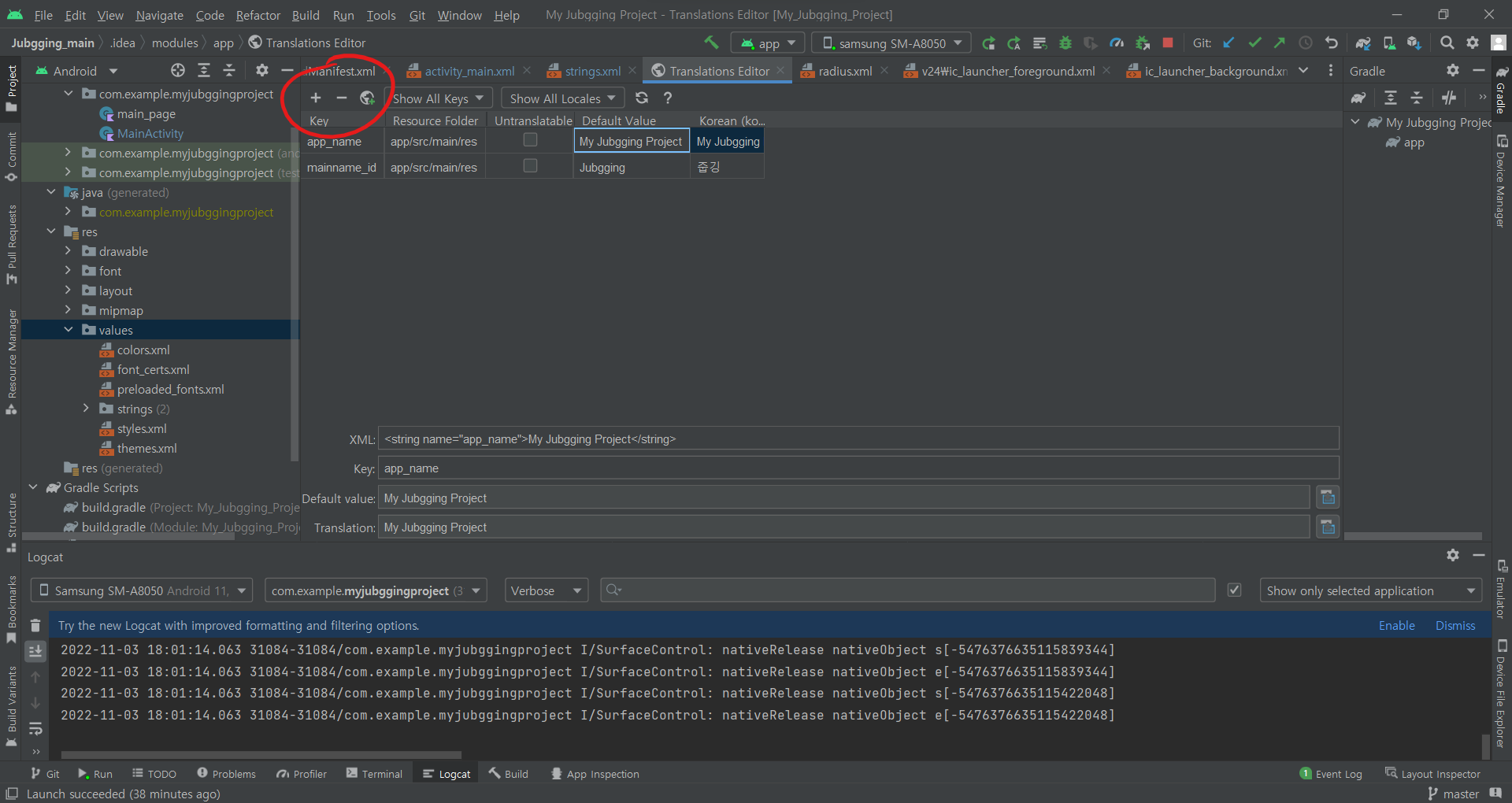Dismiss the new Logcat banner
The width and height of the screenshot is (1512, 803).
coord(1455,625)
